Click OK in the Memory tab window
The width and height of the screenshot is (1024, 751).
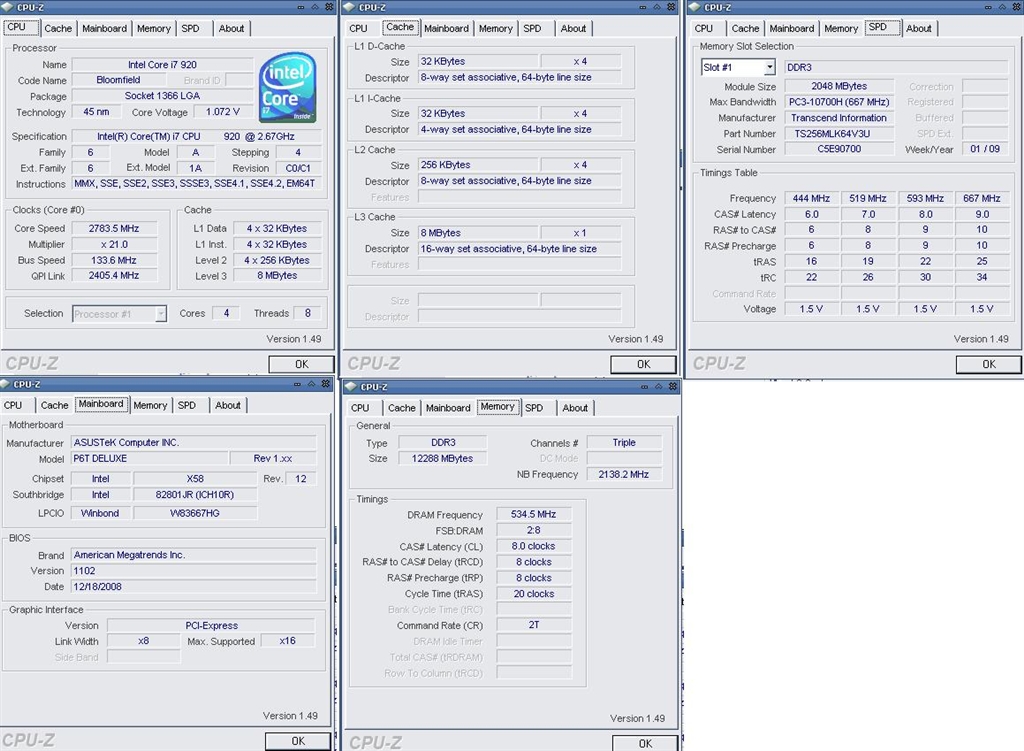pyautogui.click(x=645, y=744)
